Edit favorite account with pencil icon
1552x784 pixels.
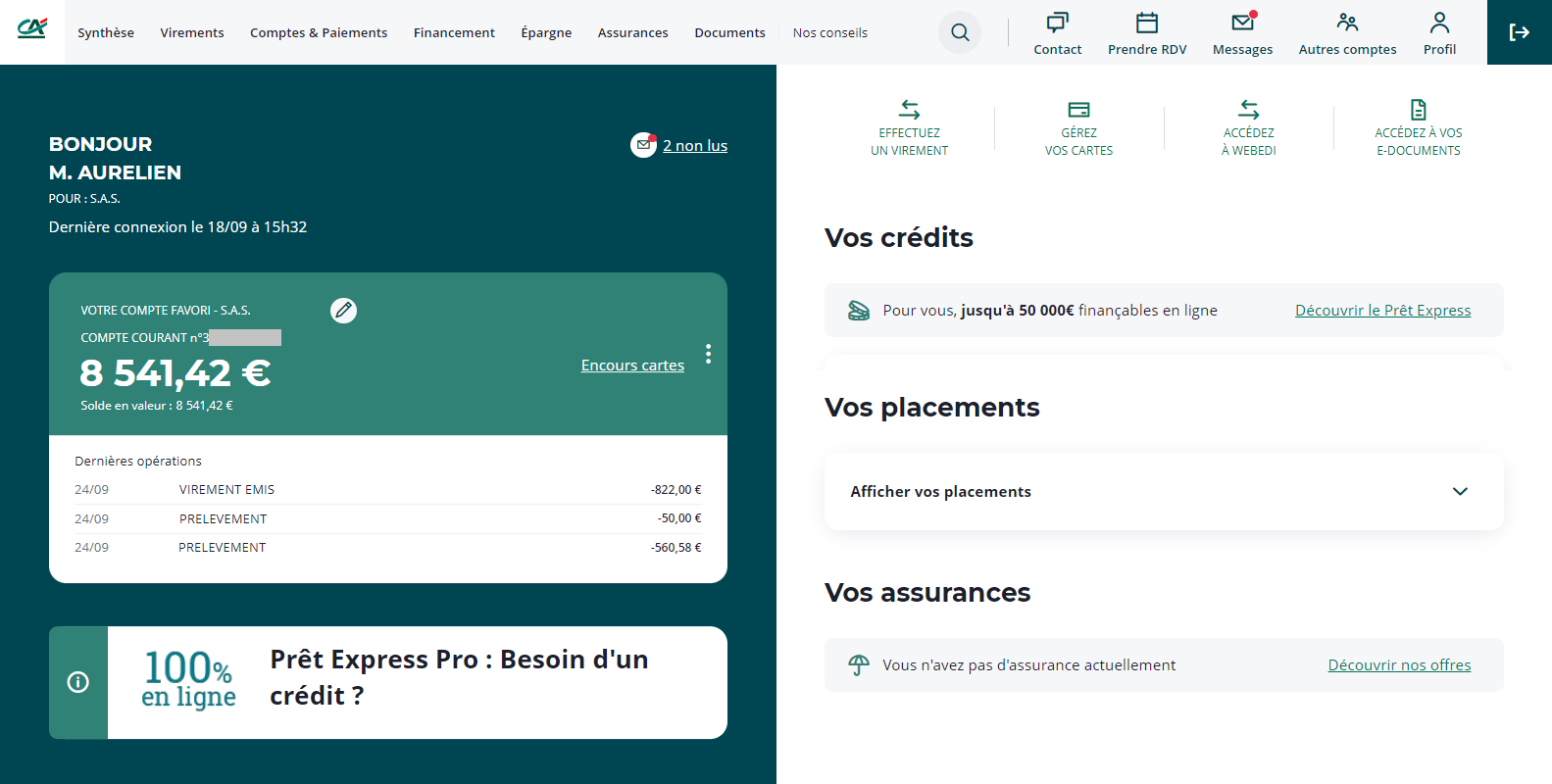click(x=343, y=311)
